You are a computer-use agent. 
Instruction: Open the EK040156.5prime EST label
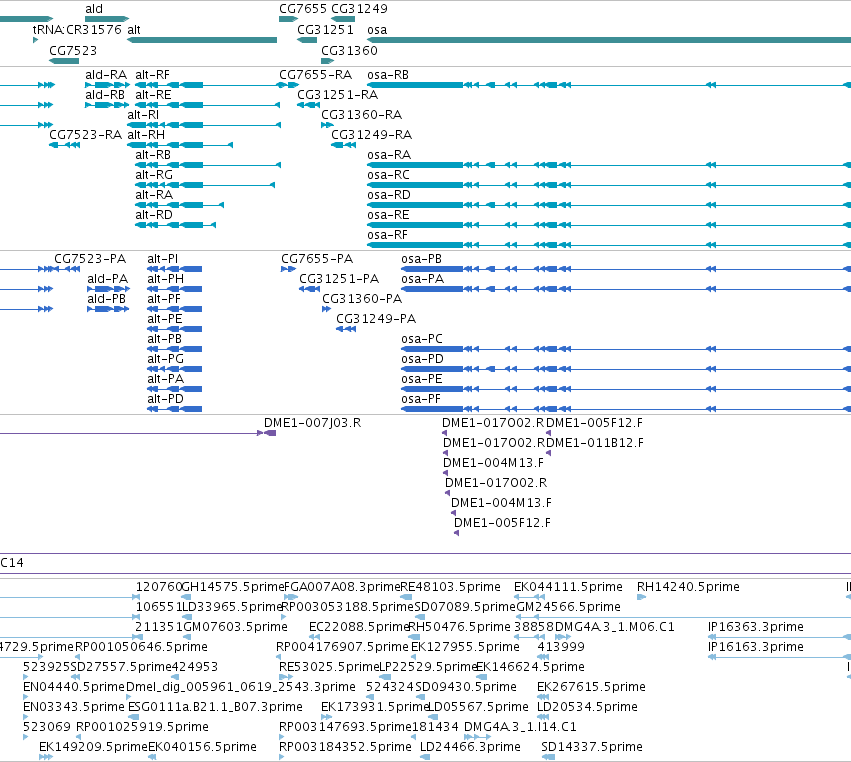(x=202, y=747)
